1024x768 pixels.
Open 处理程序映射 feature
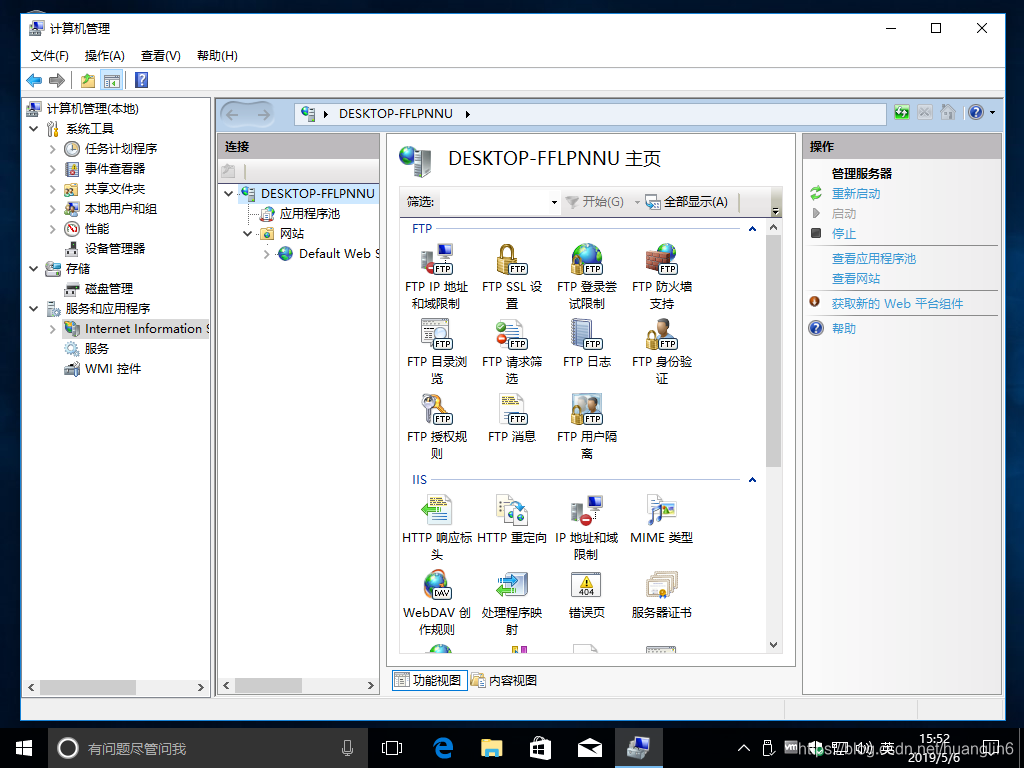tap(512, 603)
